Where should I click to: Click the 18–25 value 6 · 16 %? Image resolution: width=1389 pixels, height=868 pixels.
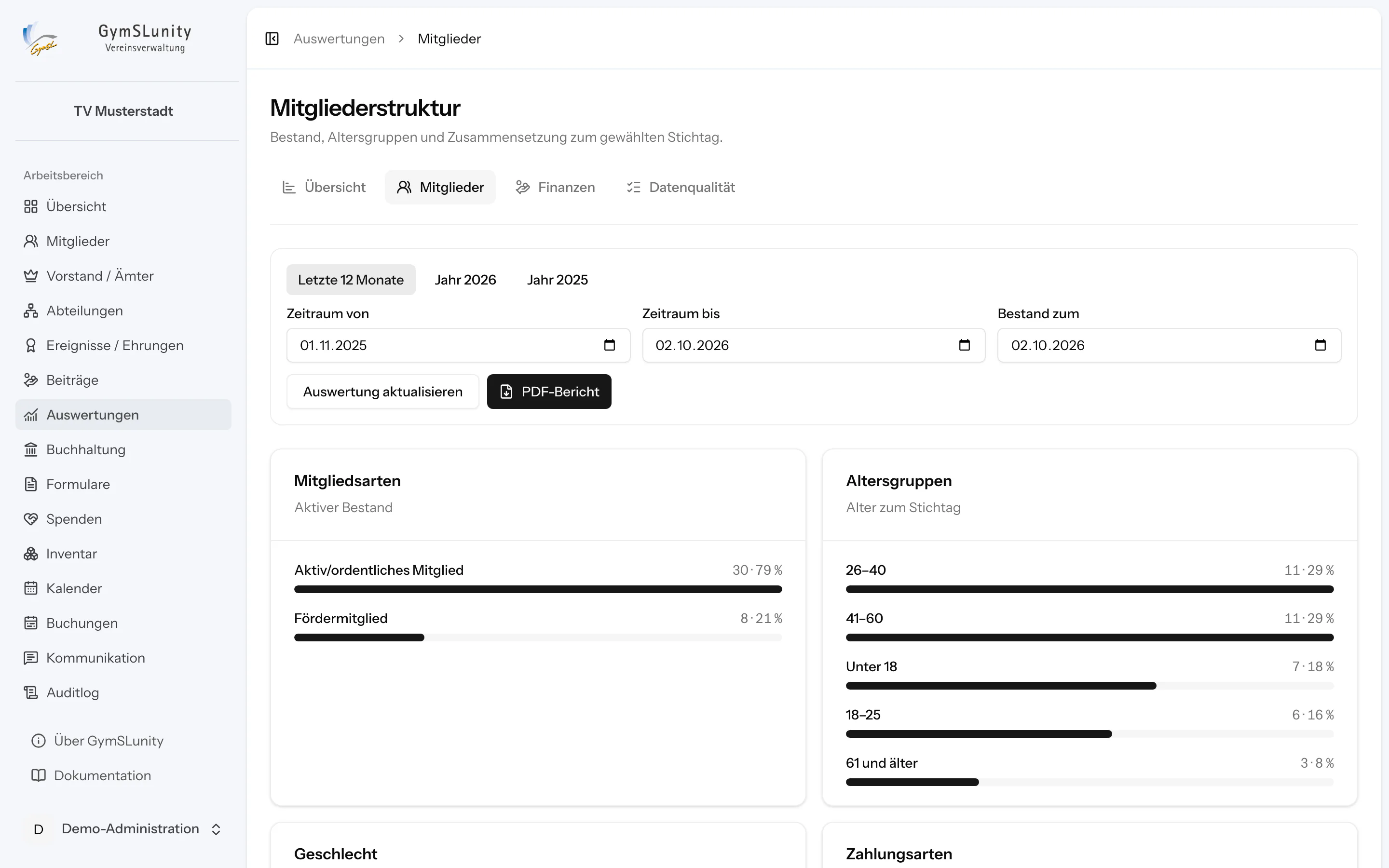click(x=1313, y=715)
